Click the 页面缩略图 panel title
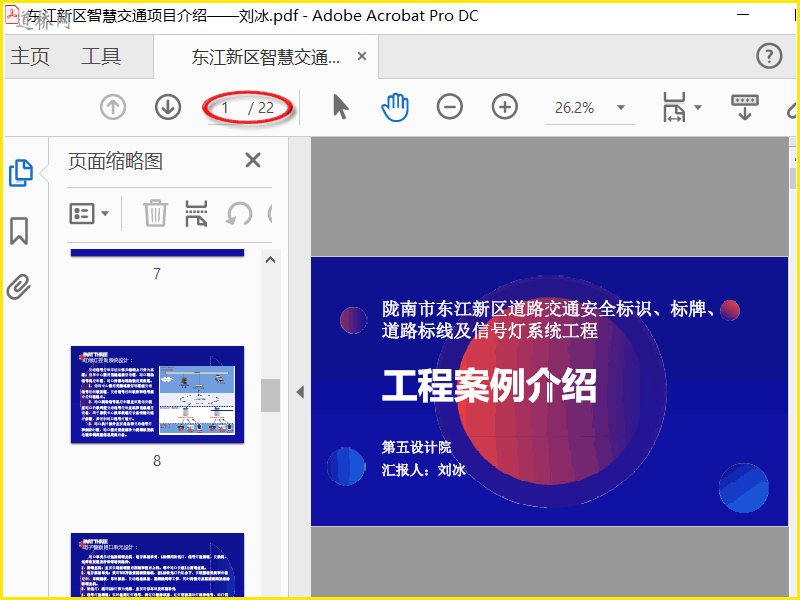The image size is (800, 600). [115, 162]
